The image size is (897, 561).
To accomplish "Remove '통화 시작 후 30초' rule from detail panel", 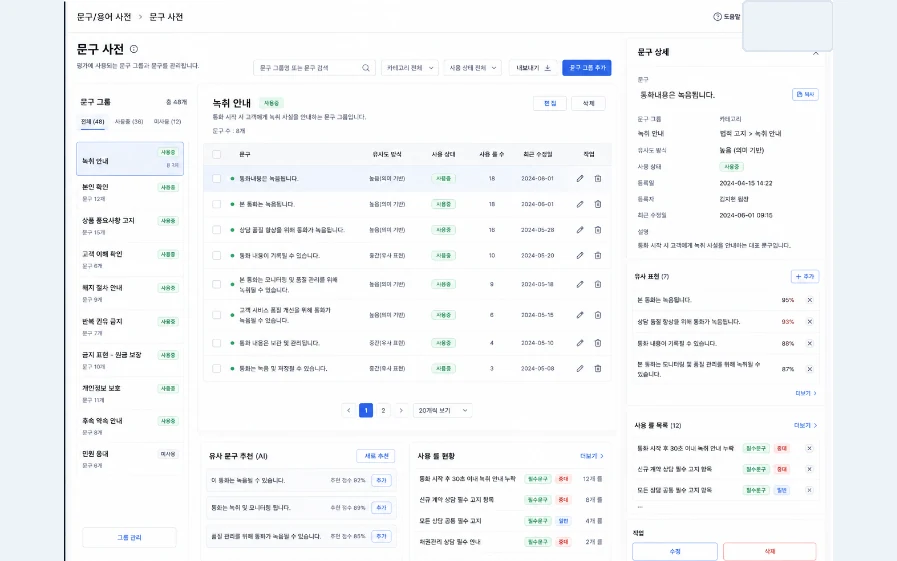I will 809,449.
